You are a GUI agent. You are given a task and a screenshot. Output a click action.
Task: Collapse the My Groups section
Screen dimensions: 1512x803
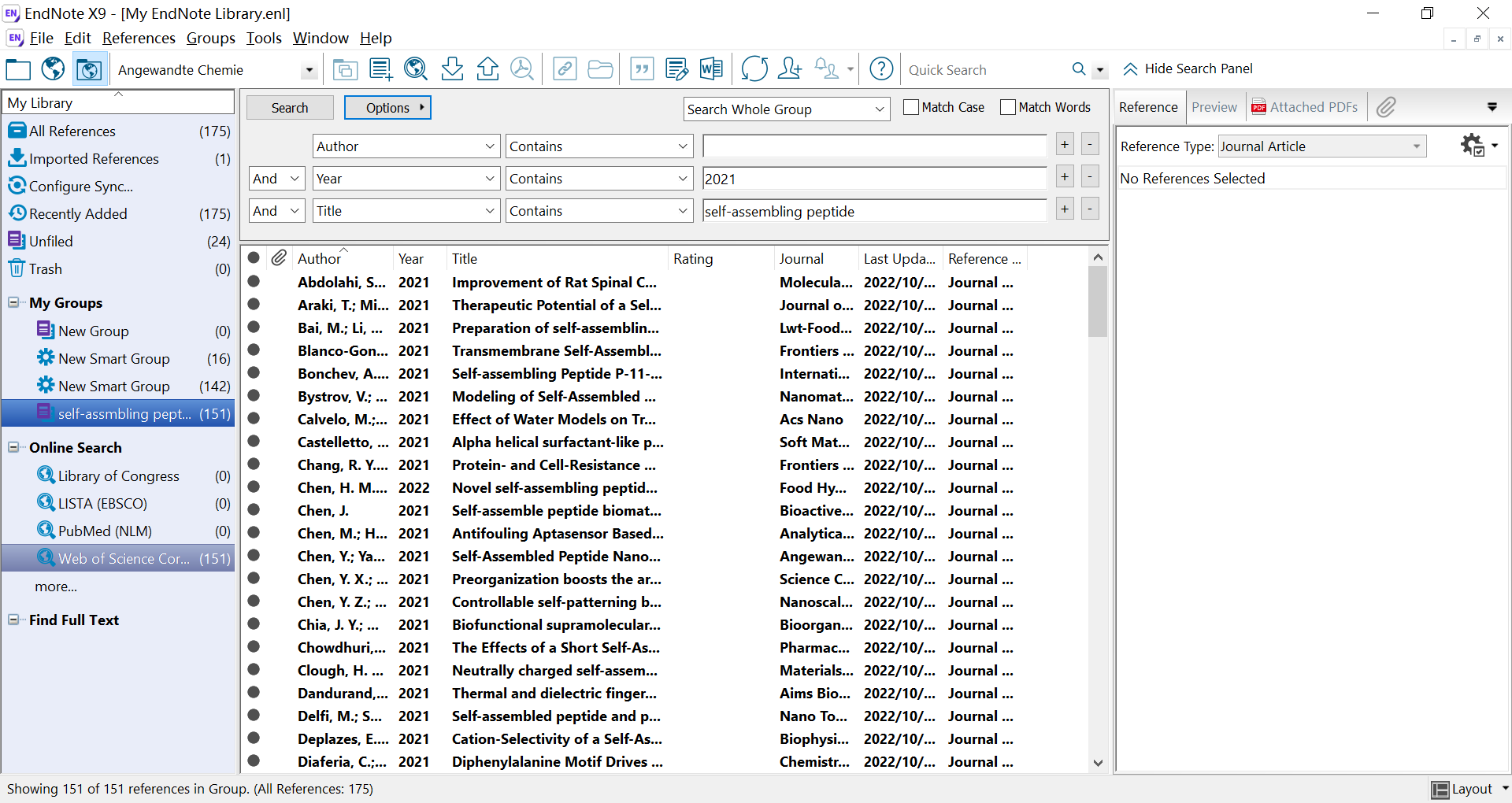13,302
